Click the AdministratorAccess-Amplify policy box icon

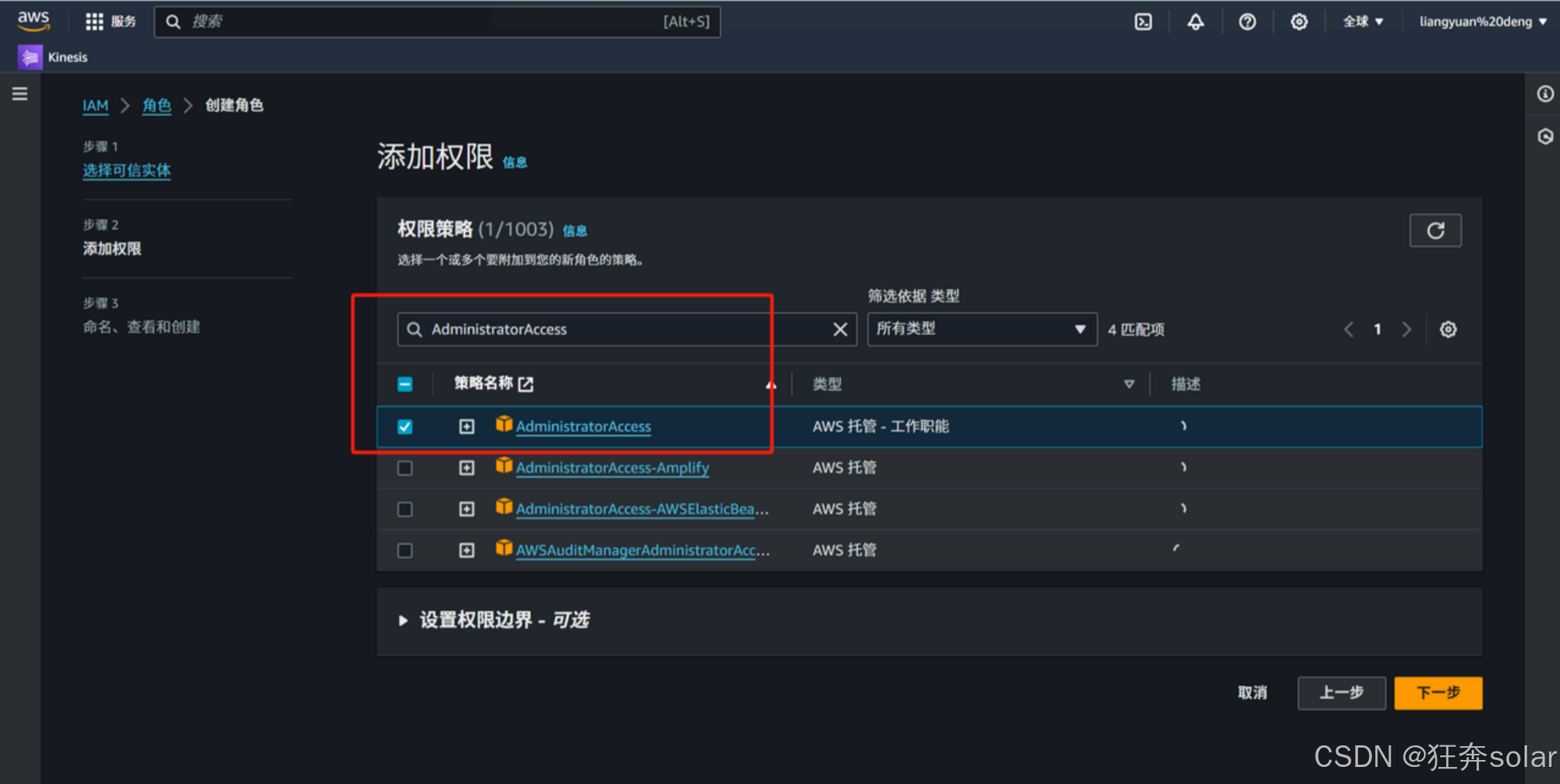504,465
